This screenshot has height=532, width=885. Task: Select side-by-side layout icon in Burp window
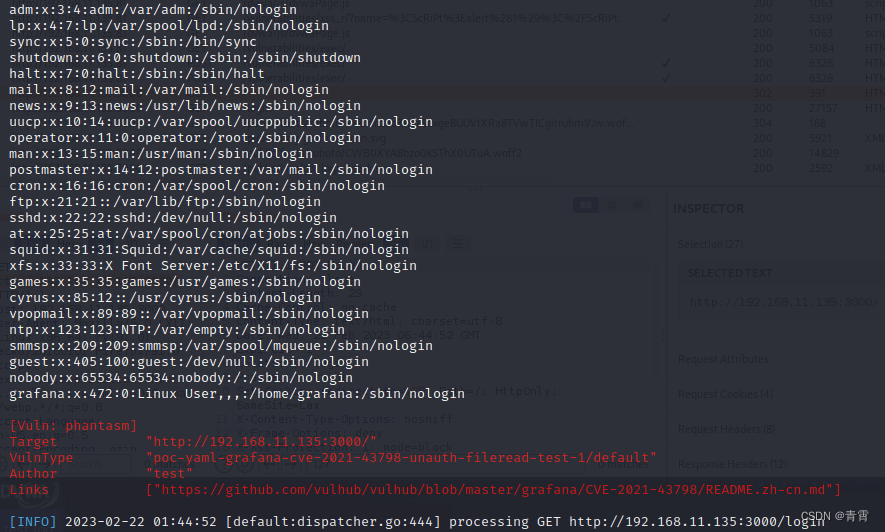tap(585, 205)
